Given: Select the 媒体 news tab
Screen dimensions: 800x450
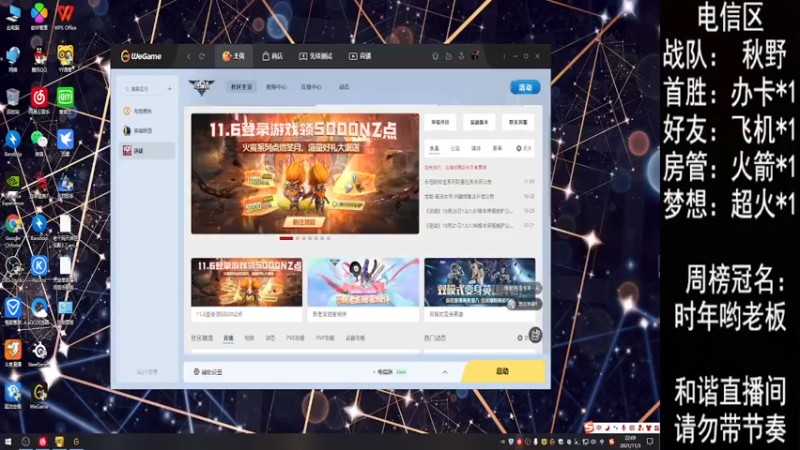Looking at the screenshot, I should [x=476, y=148].
